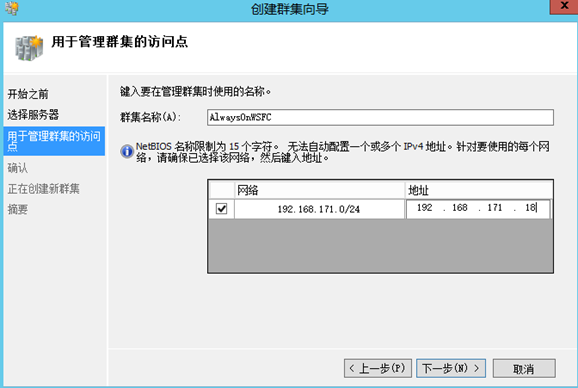
Task: Click the first octet 192 of address
Action: (425, 208)
